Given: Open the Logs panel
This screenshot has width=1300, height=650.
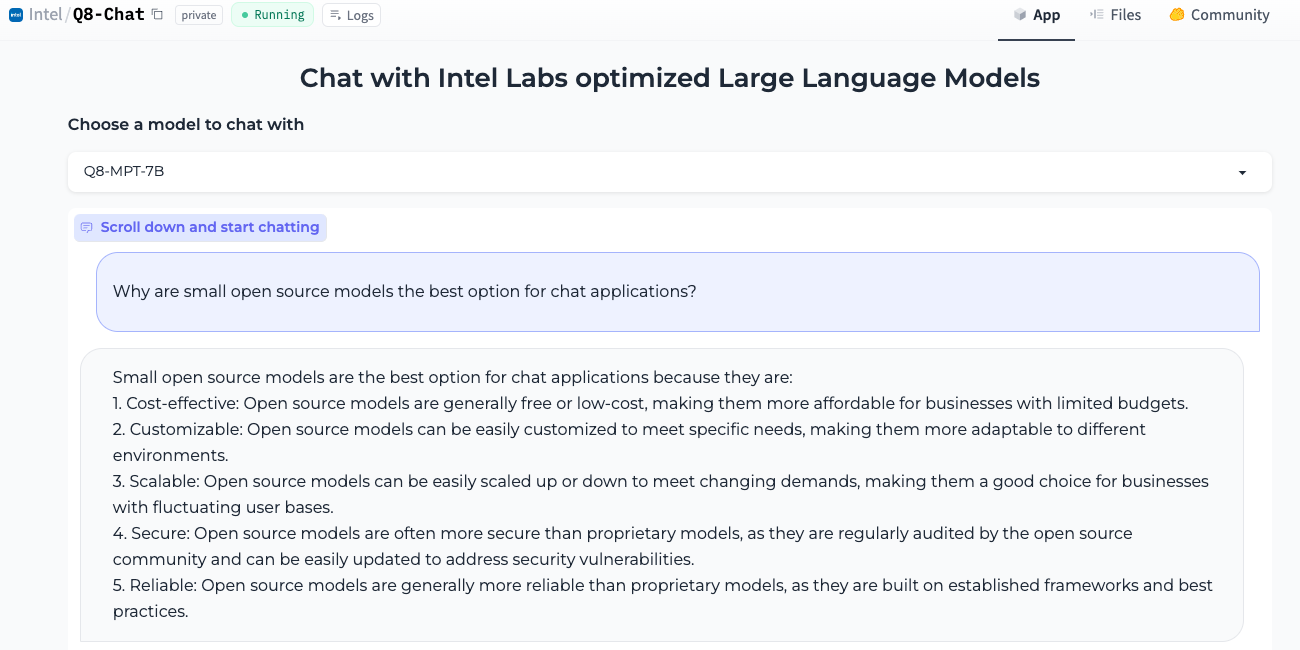Looking at the screenshot, I should (x=351, y=15).
